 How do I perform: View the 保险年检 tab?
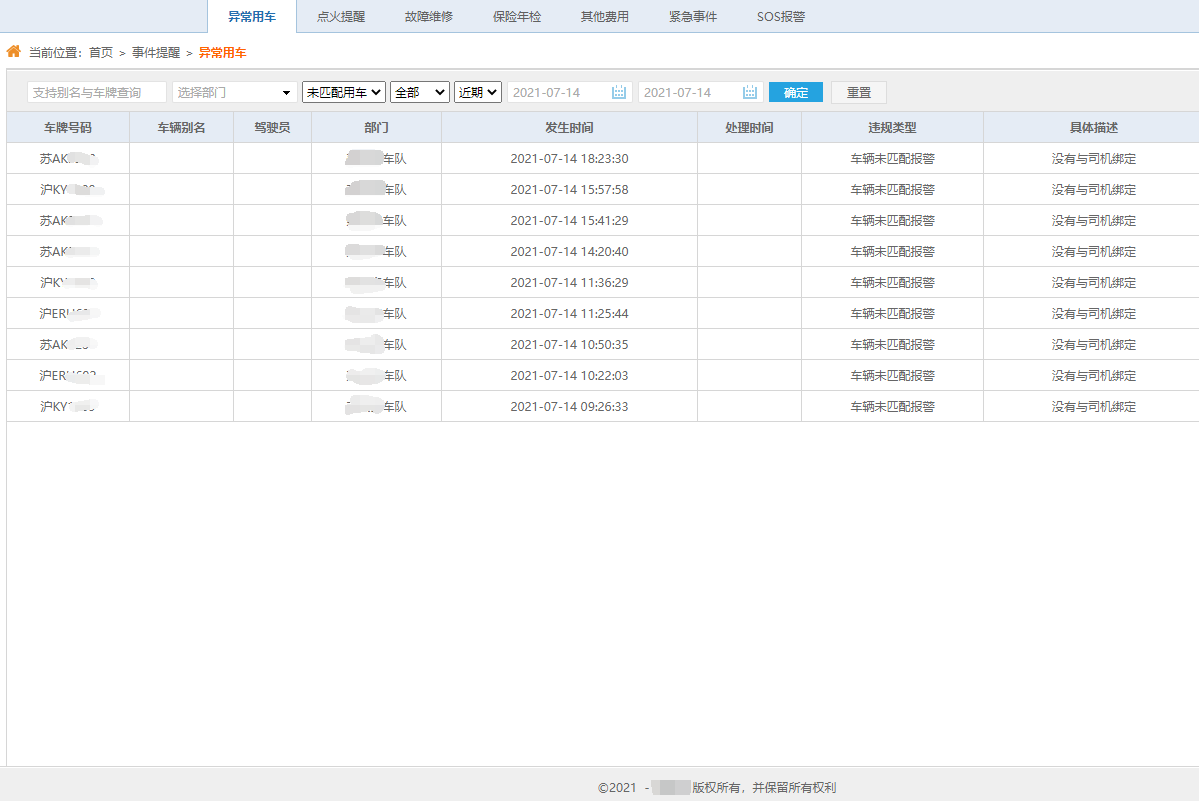(x=515, y=16)
